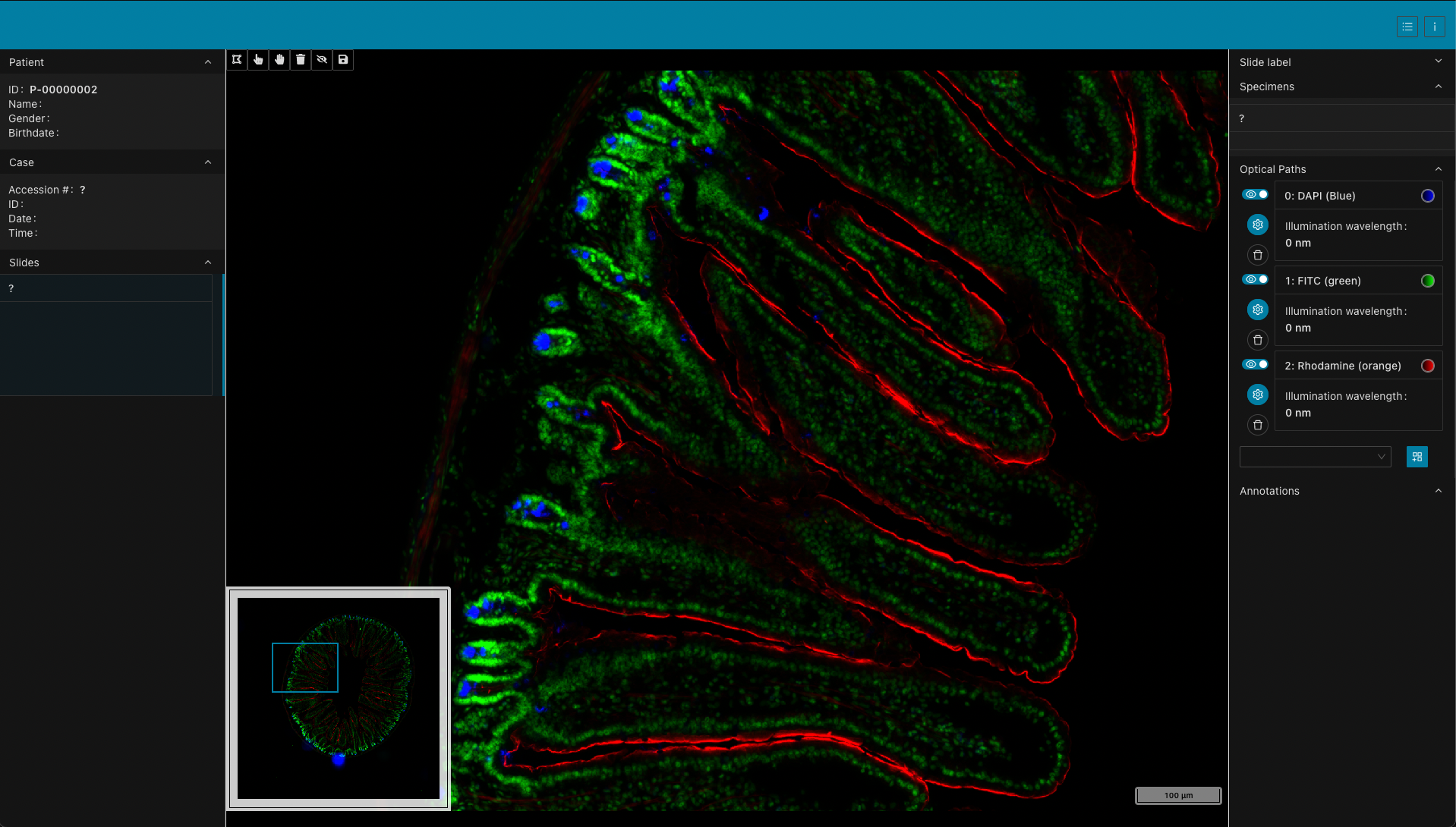Image resolution: width=1456 pixels, height=827 pixels.
Task: Collapse the Patient panel
Action: 208,62
